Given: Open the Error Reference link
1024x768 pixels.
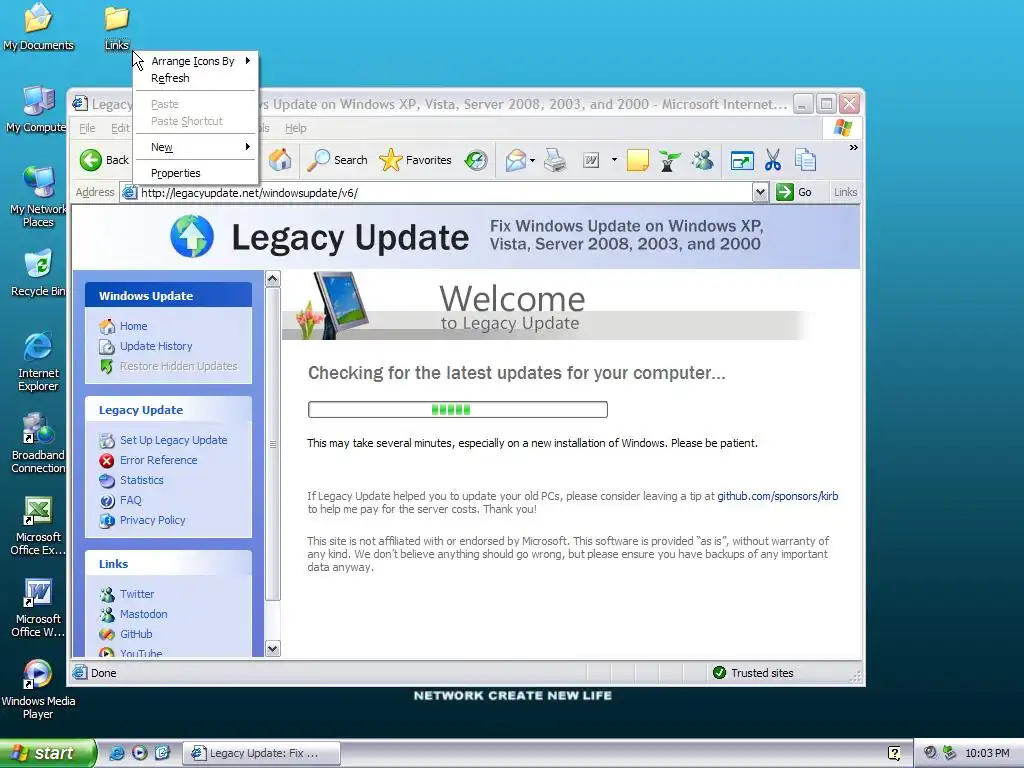Looking at the screenshot, I should tap(159, 460).
